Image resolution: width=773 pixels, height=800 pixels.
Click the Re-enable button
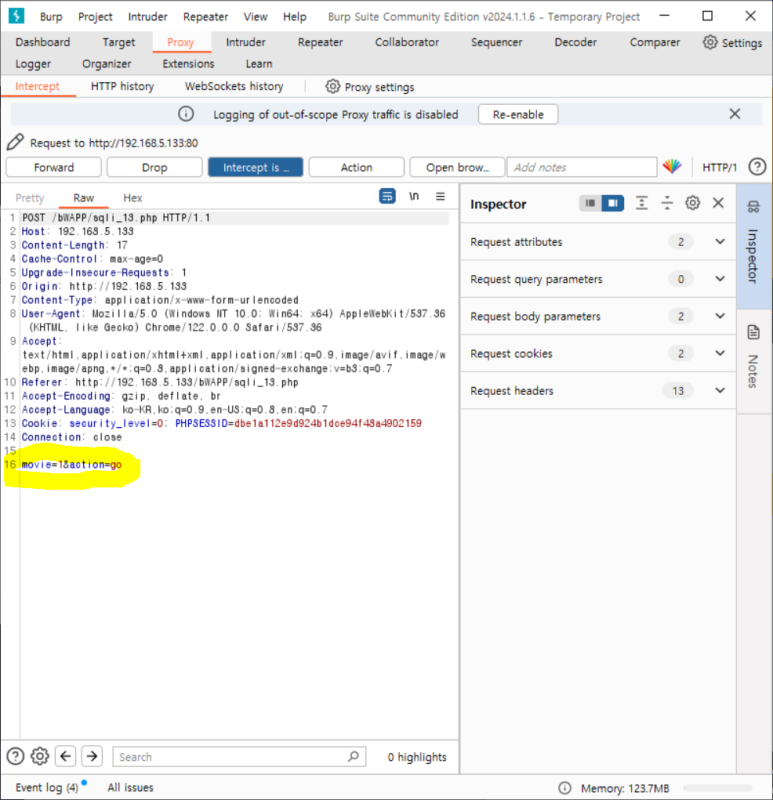click(x=518, y=114)
